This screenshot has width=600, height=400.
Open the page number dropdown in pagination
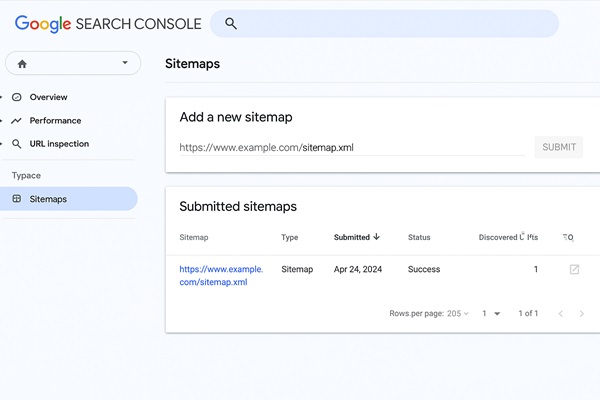[491, 314]
